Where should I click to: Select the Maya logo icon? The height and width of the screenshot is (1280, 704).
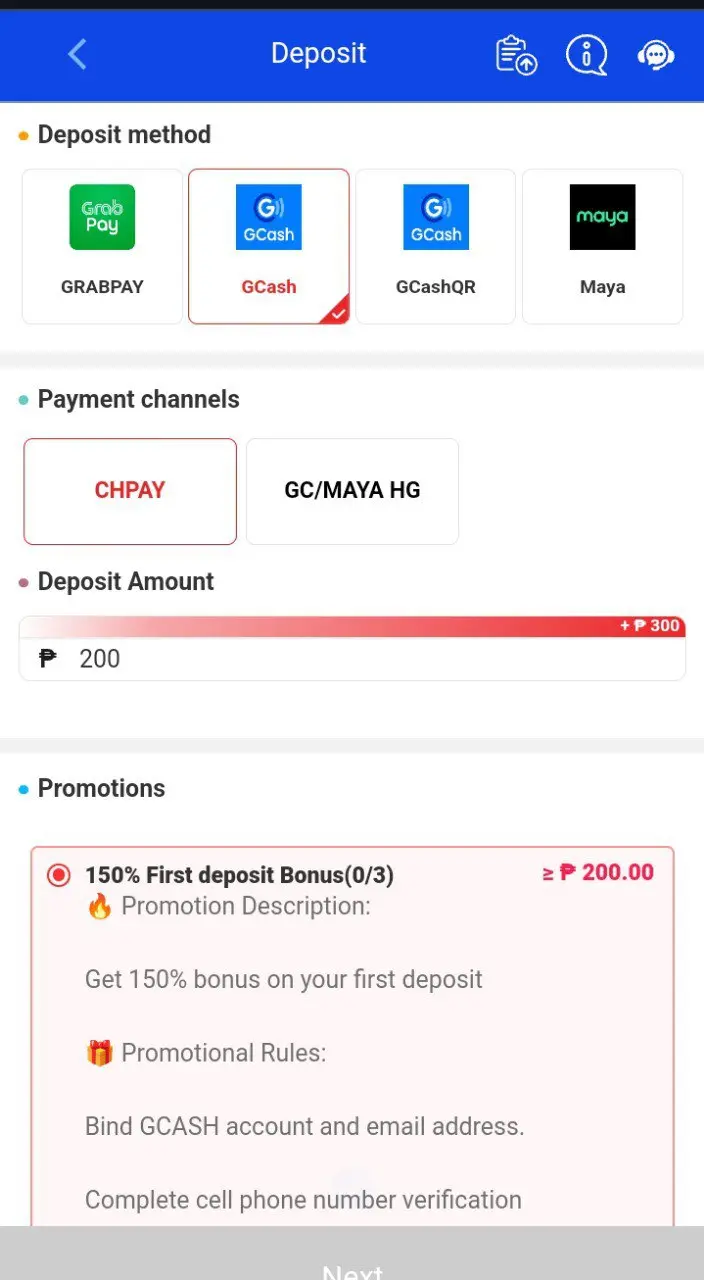coord(603,217)
